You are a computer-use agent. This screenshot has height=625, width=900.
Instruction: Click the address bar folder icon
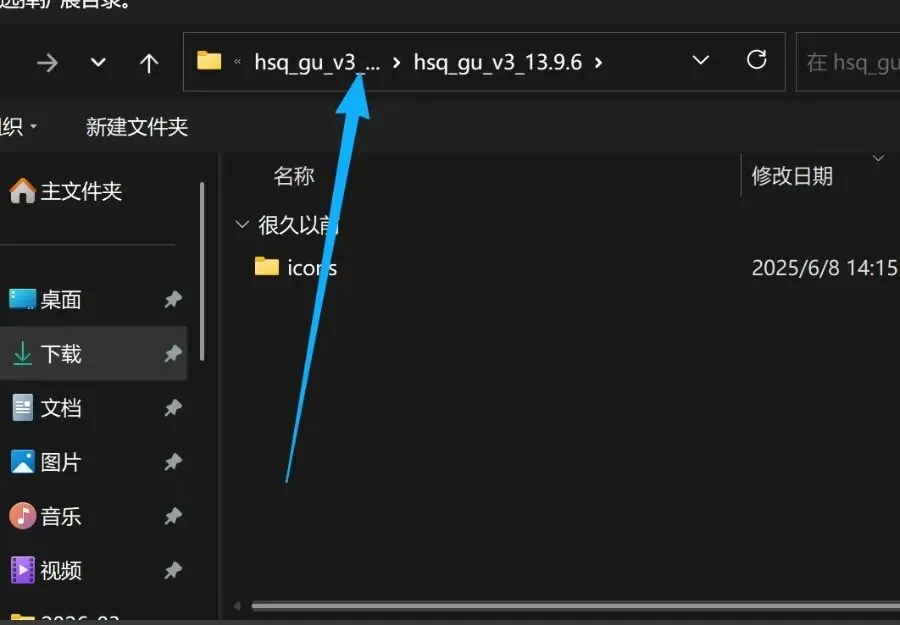coord(209,60)
